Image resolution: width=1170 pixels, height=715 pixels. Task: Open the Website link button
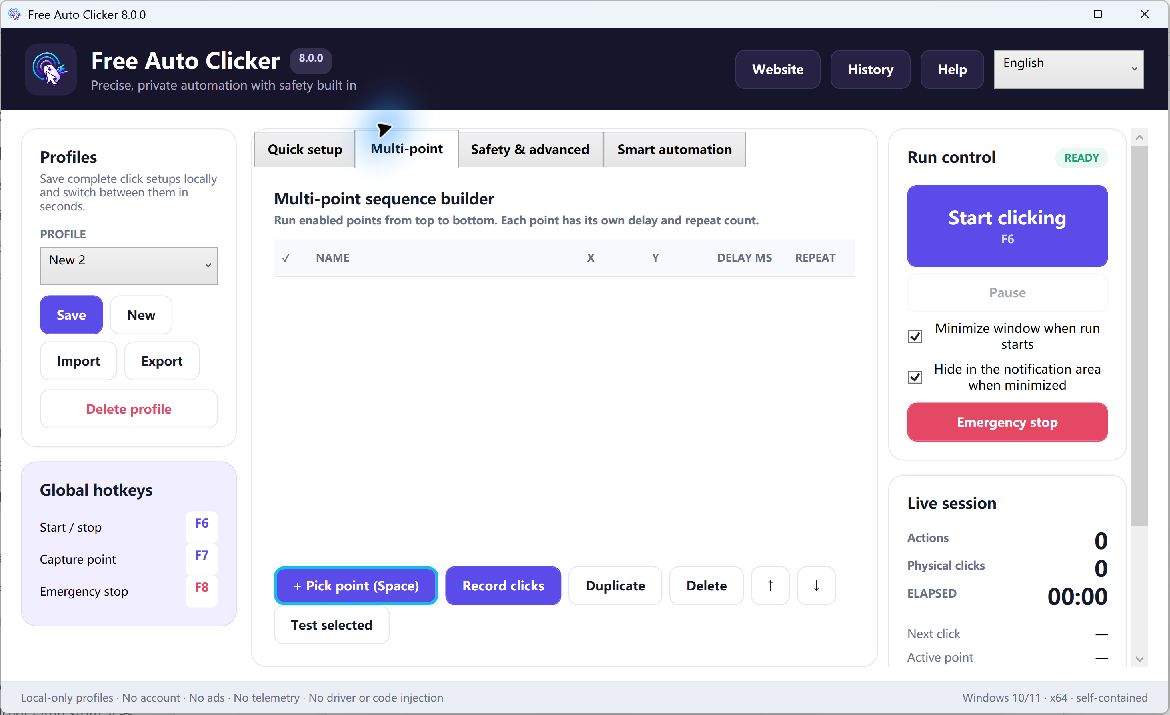(778, 69)
